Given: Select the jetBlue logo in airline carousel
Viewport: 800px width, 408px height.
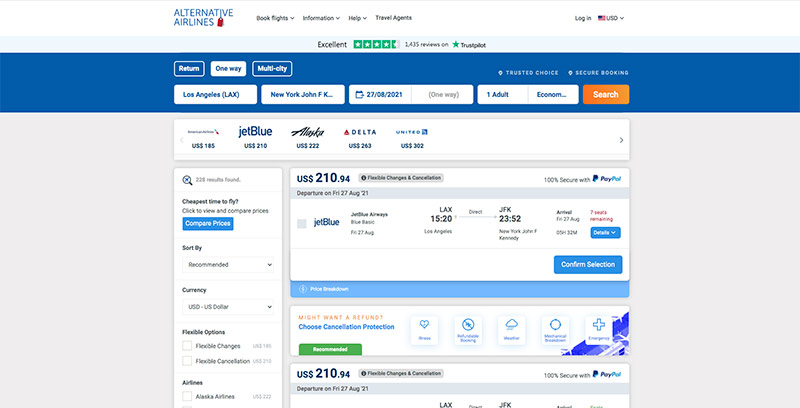Looking at the screenshot, I should click(255, 132).
